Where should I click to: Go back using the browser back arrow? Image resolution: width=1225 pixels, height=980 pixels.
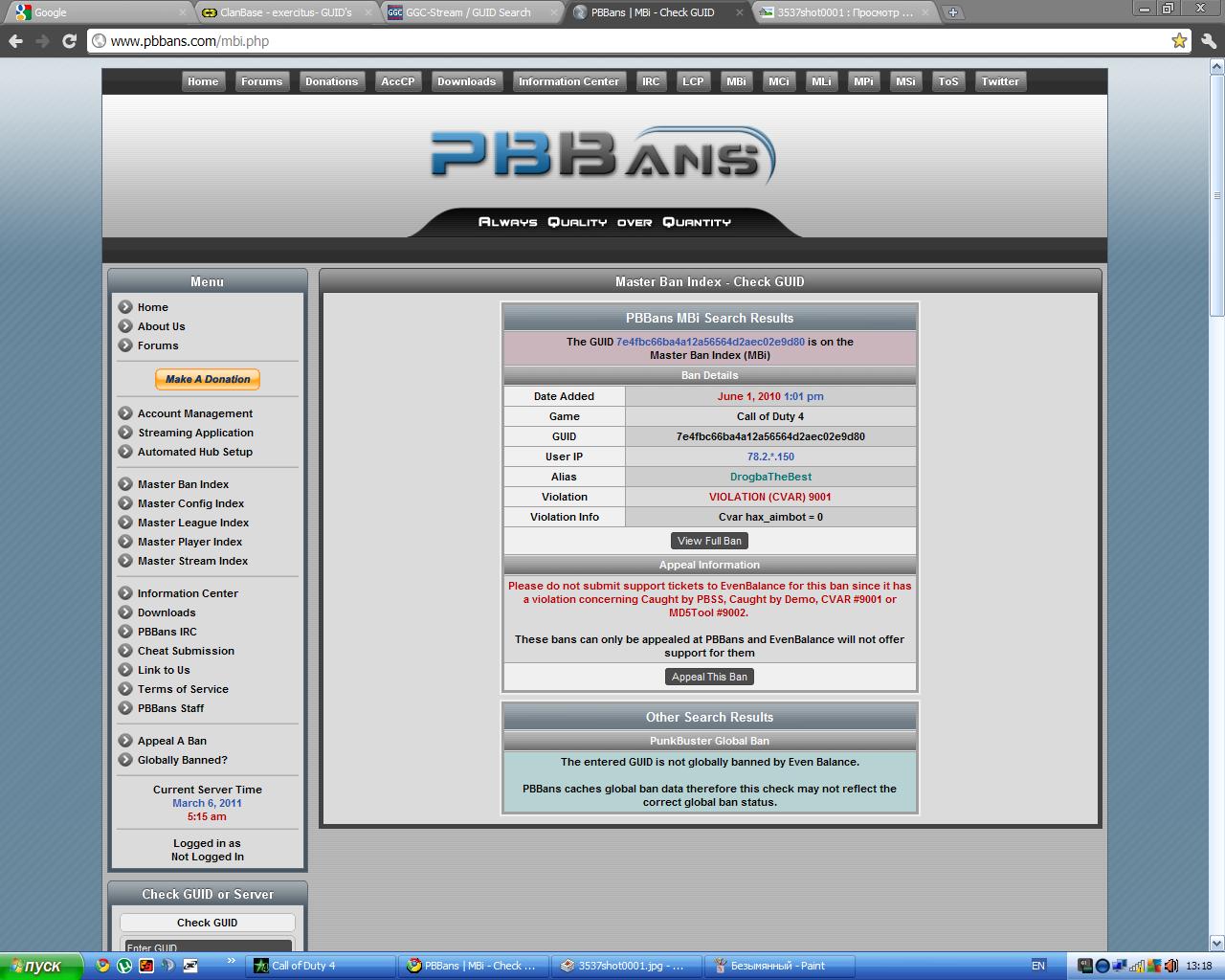pos(15,41)
